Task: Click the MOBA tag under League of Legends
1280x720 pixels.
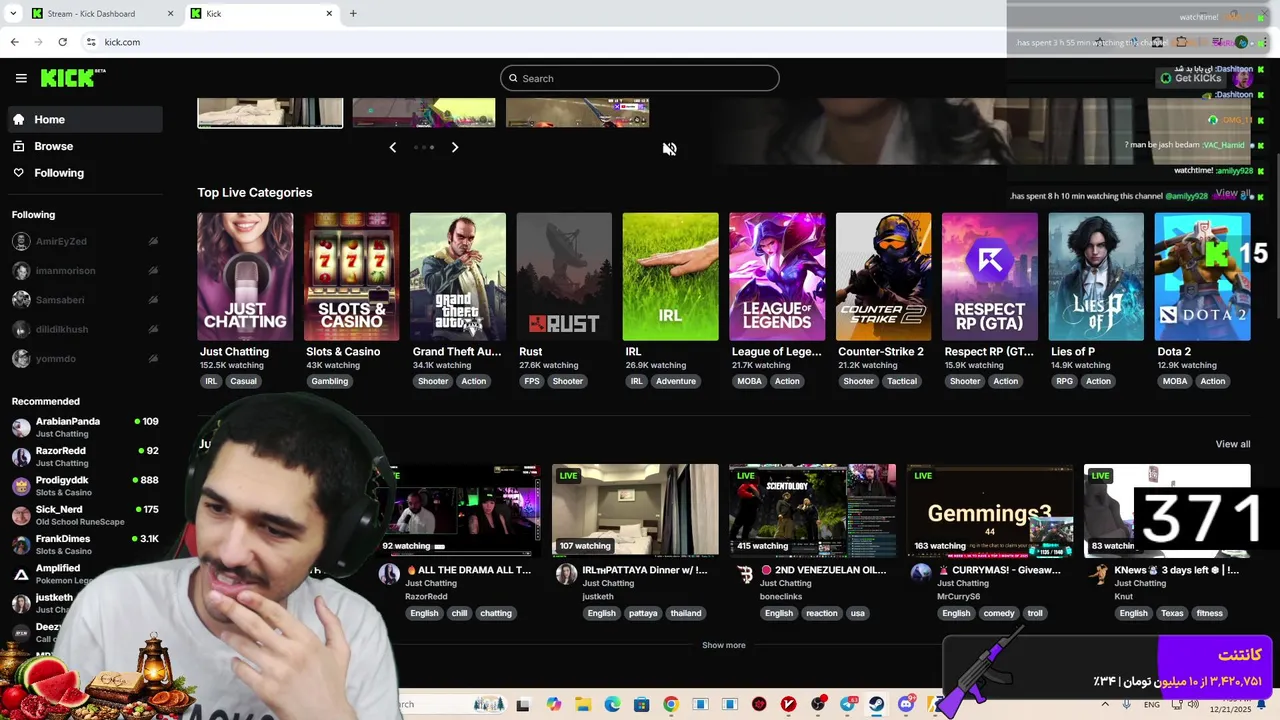Action: point(749,381)
